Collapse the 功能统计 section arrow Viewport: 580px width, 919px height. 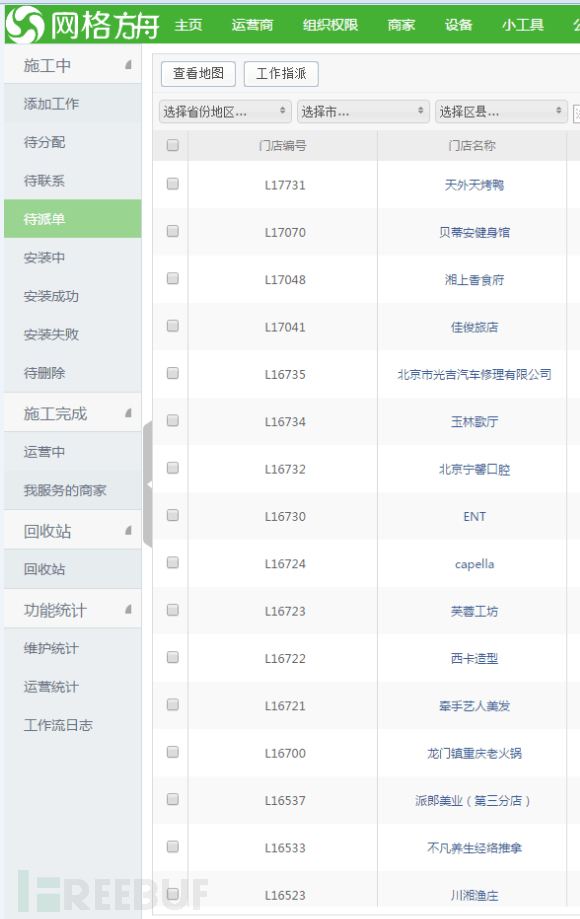coord(128,610)
